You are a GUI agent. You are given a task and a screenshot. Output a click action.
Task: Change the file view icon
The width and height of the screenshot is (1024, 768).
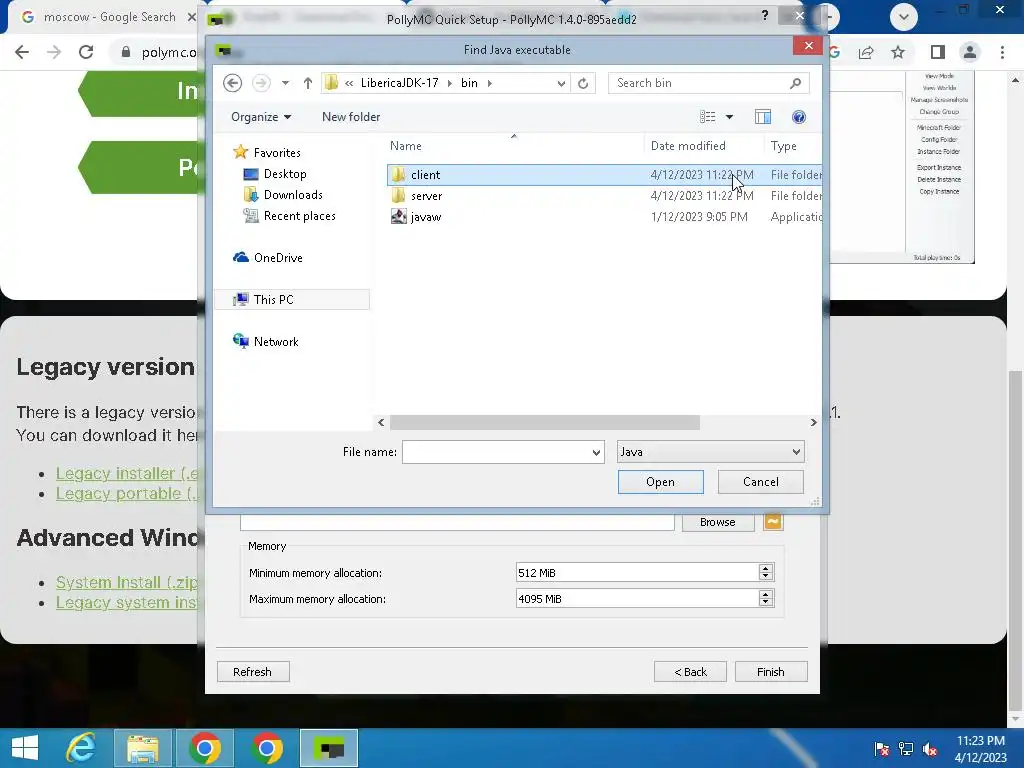(708, 117)
